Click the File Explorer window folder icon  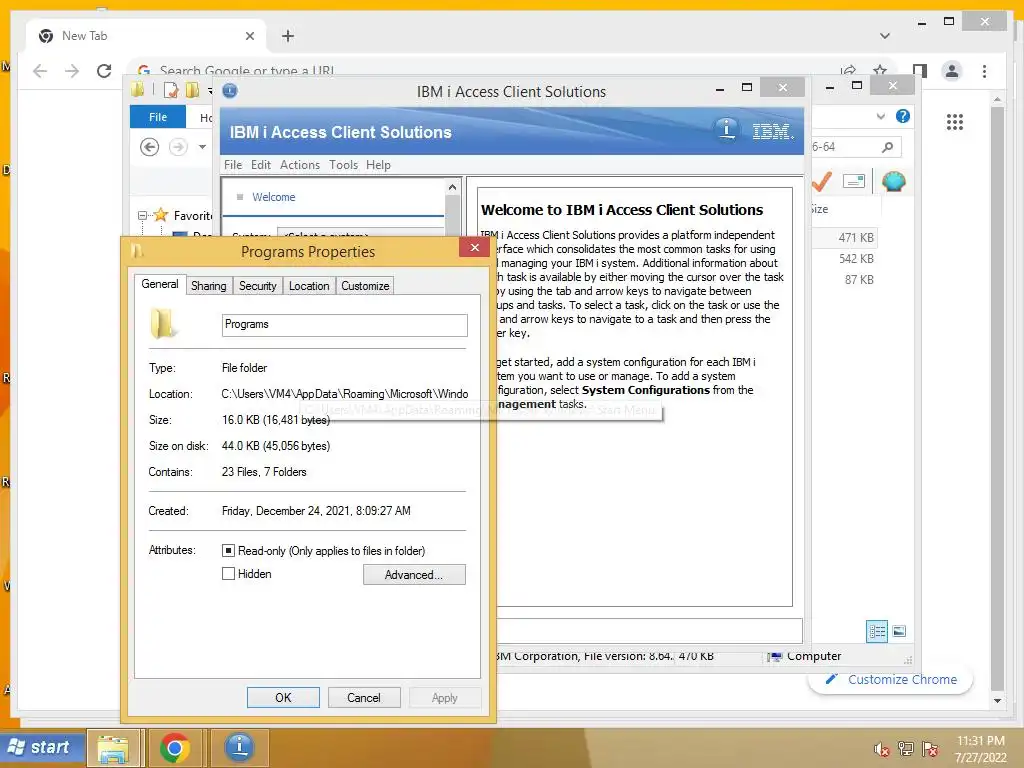(137, 90)
